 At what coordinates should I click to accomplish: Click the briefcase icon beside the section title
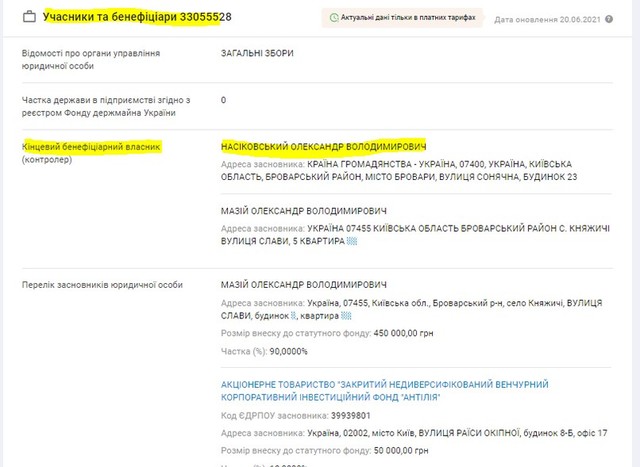point(28,17)
